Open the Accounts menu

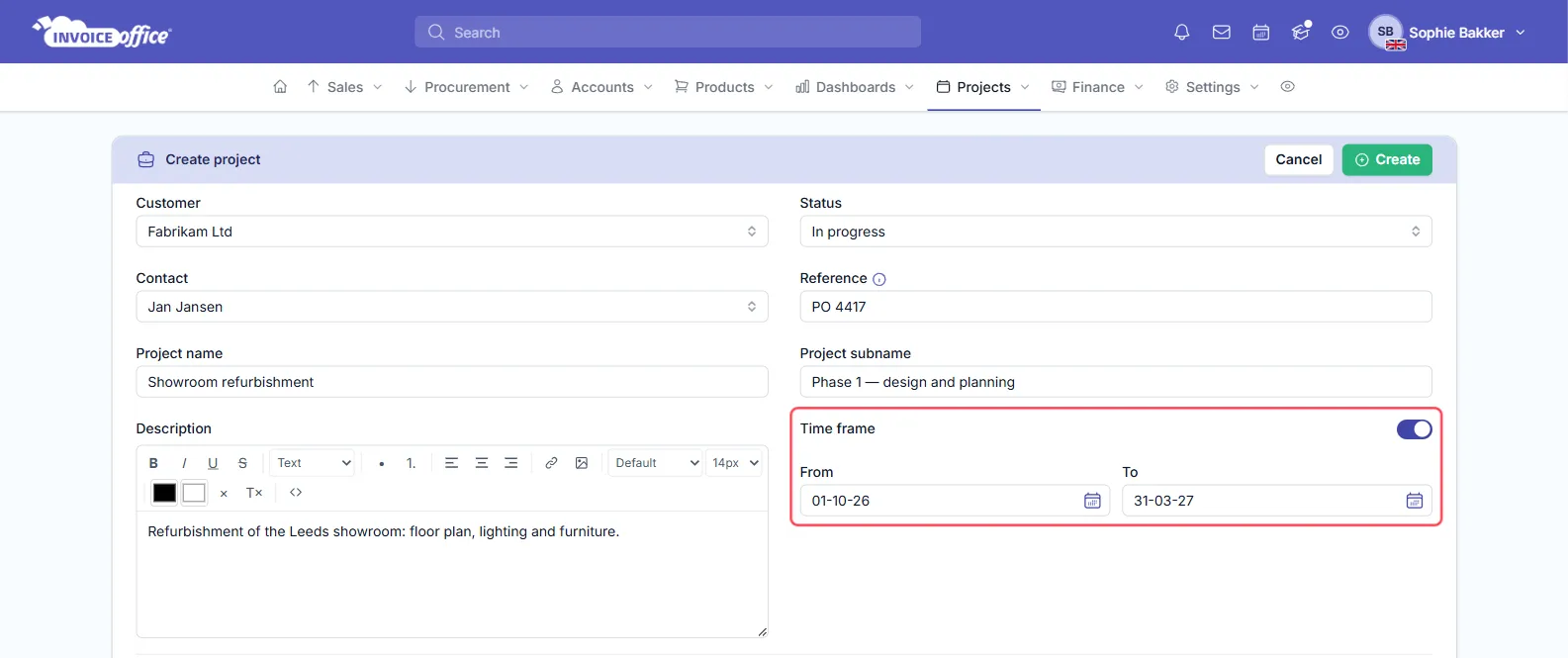pos(601,87)
